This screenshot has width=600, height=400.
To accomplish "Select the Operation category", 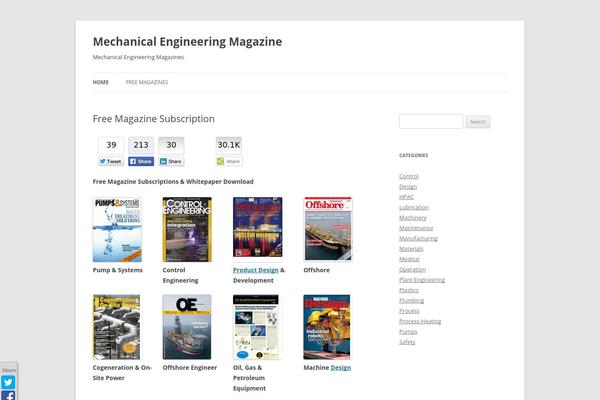I will [x=412, y=269].
